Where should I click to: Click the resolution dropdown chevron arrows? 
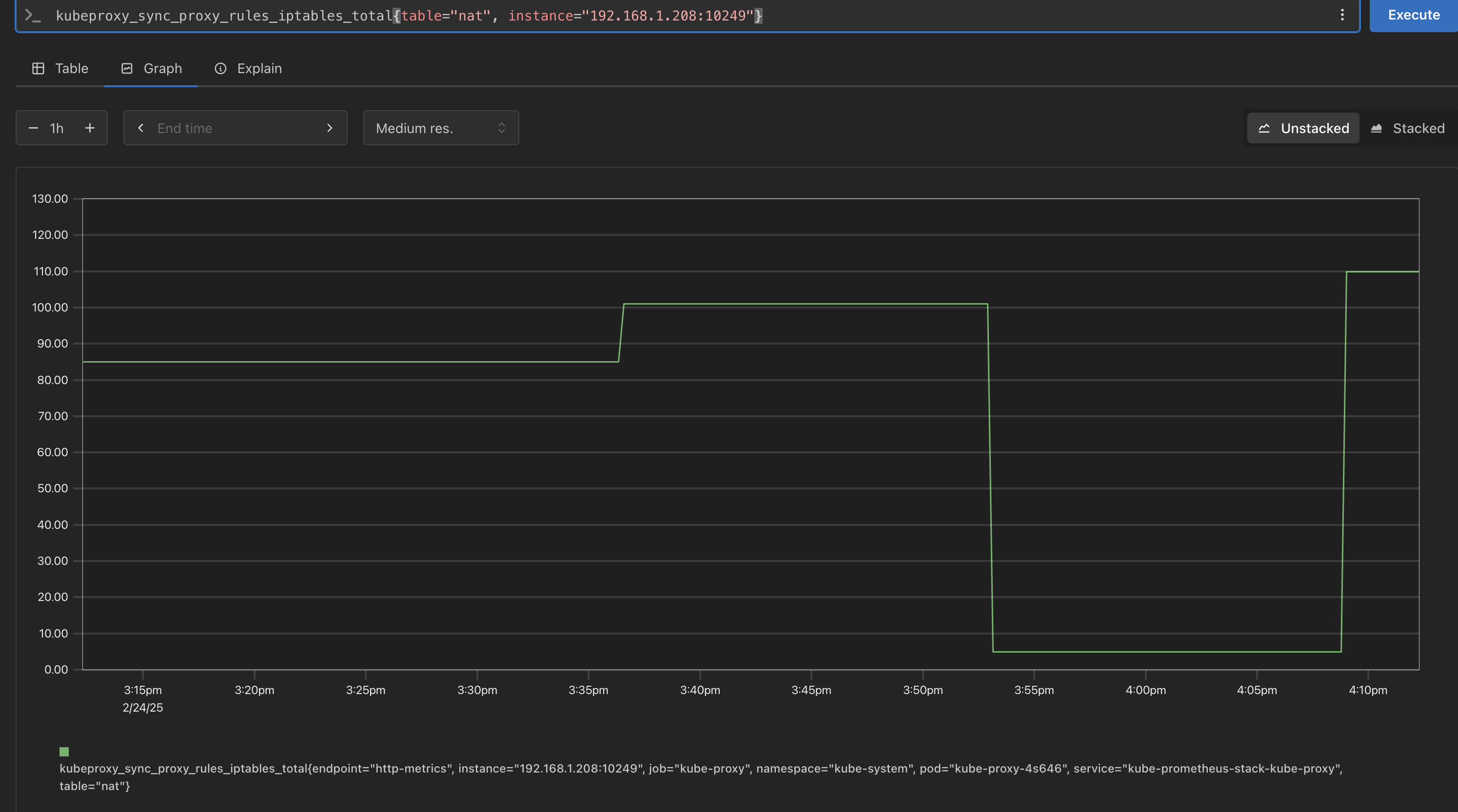[501, 128]
